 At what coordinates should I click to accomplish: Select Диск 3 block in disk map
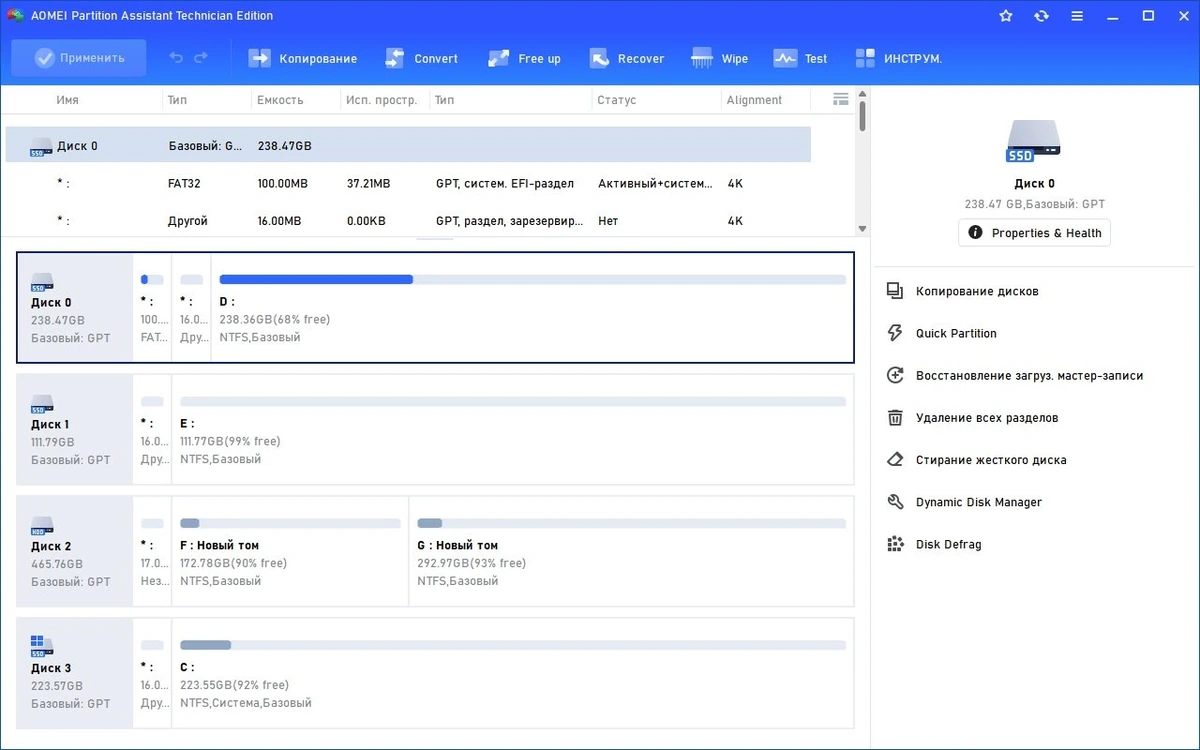(76, 673)
